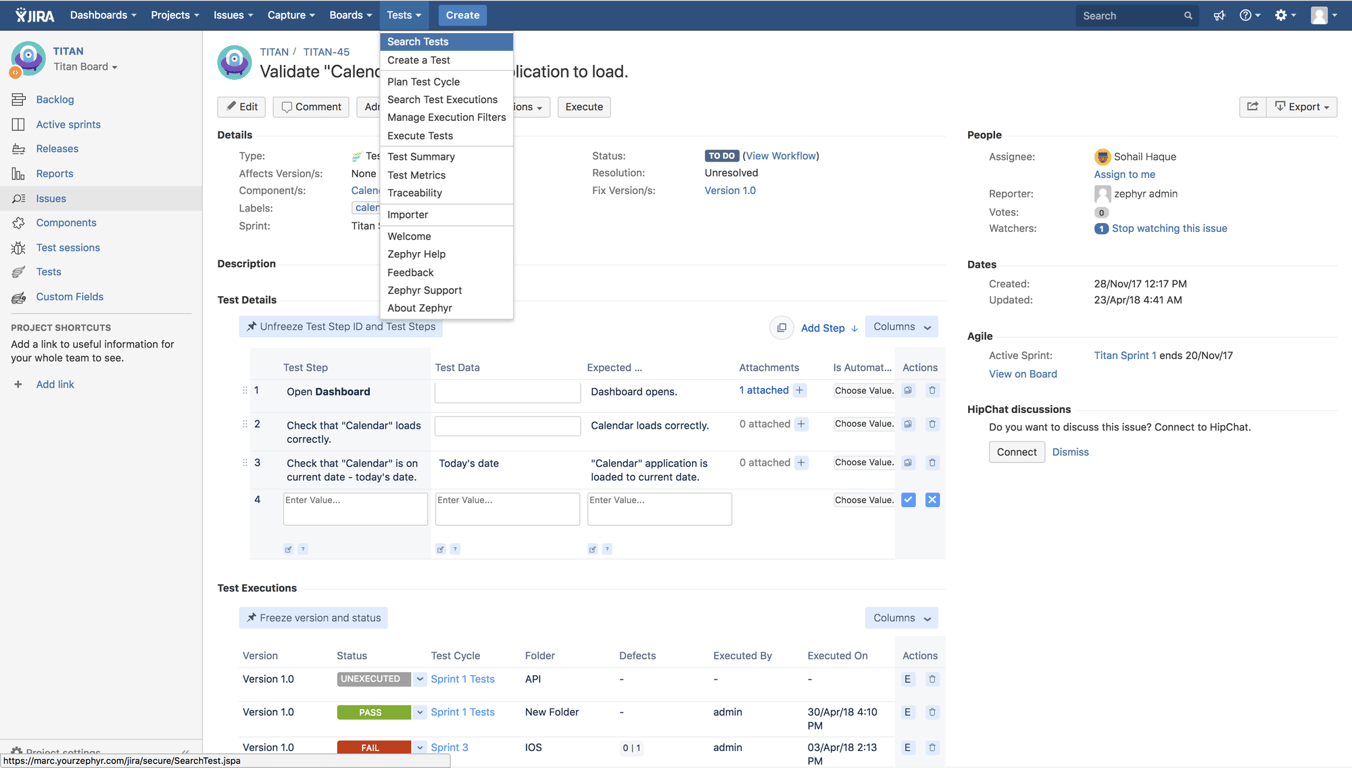Click the Assign to me link
Screen dimensions: 1352x768
(x=1124, y=174)
